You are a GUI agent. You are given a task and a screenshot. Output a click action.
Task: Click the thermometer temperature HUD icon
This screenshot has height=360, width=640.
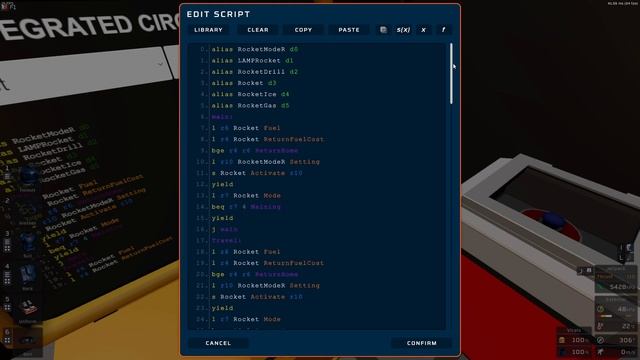point(600,326)
